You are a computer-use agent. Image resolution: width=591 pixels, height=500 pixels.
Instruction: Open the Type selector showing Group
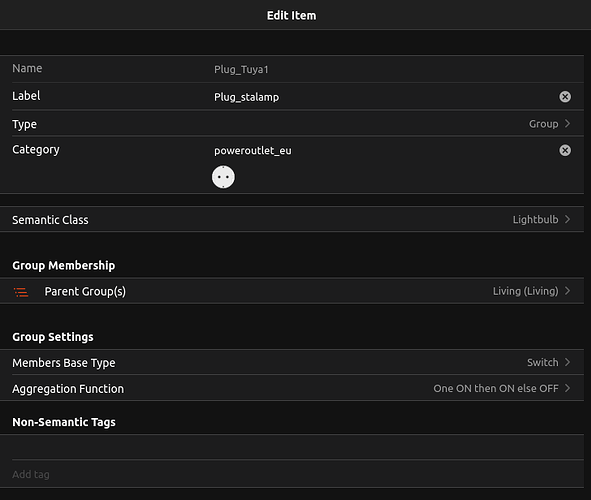click(x=292, y=124)
